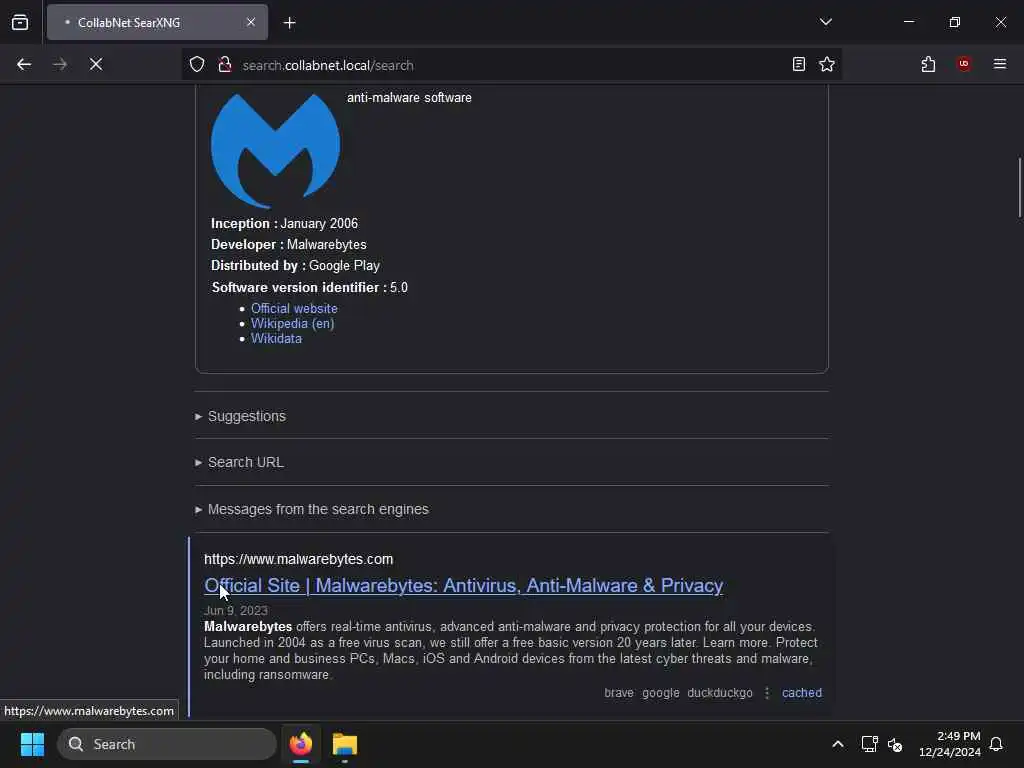
Task: Click the Firefox taskbar icon
Action: 301,744
